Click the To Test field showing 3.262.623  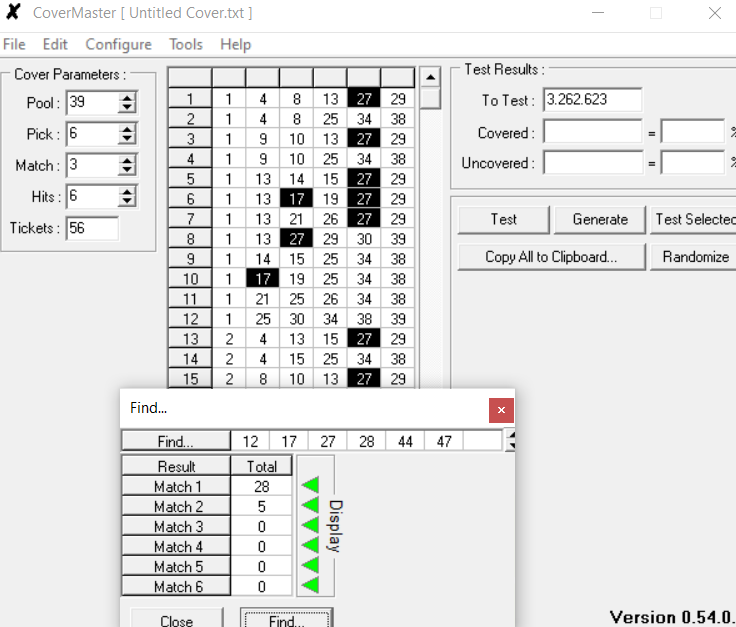click(592, 100)
